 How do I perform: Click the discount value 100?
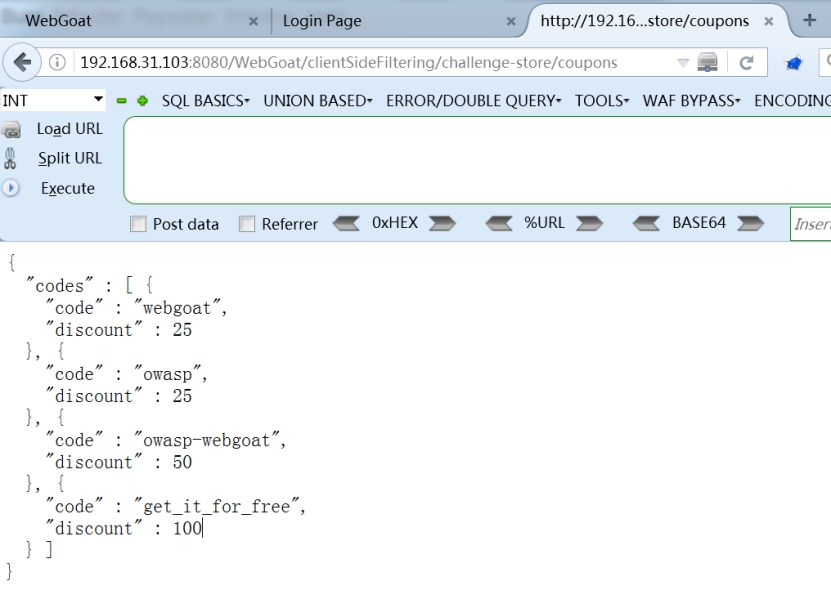187,528
